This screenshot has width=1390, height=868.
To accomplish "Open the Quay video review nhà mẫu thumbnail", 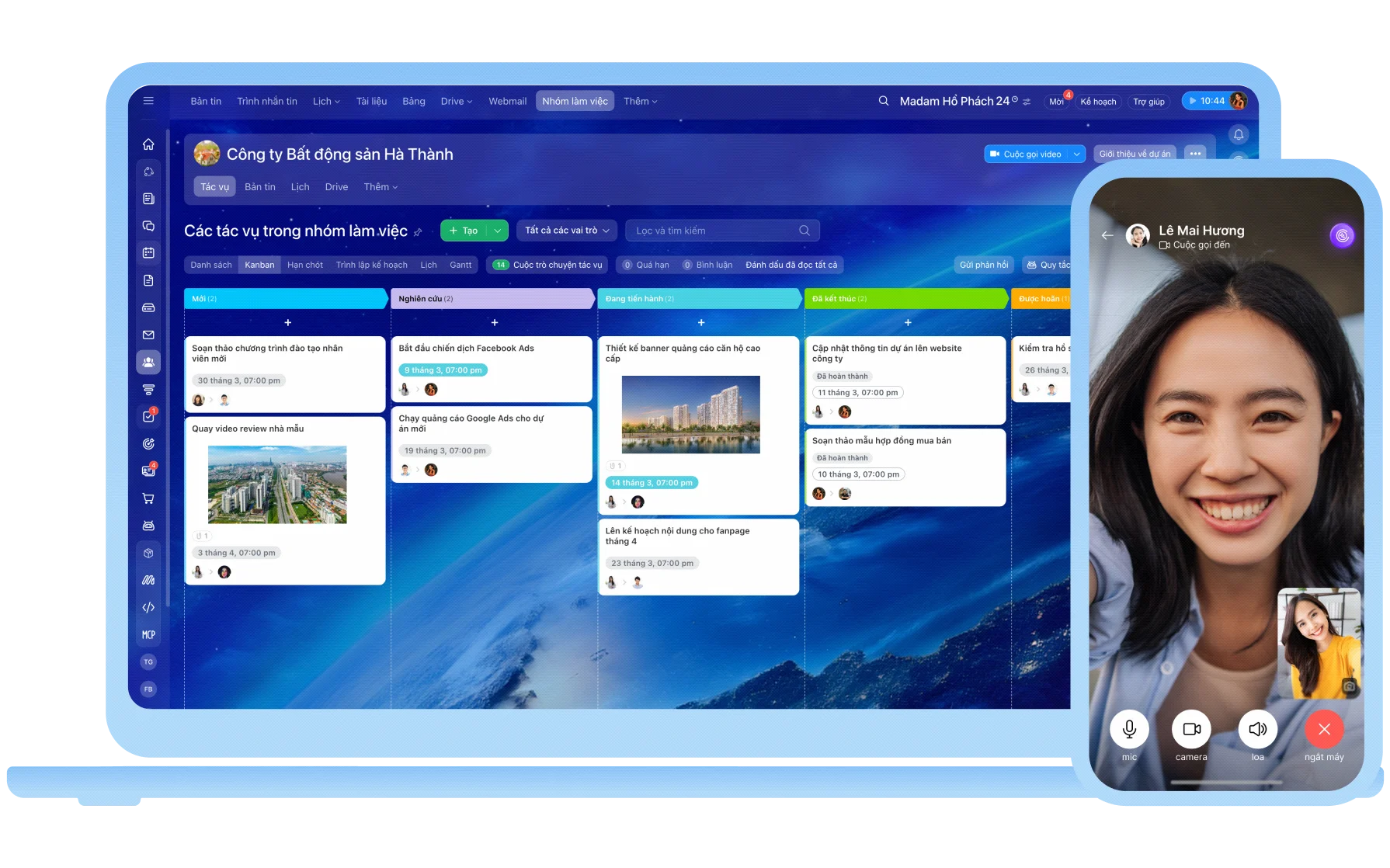I will coord(277,484).
